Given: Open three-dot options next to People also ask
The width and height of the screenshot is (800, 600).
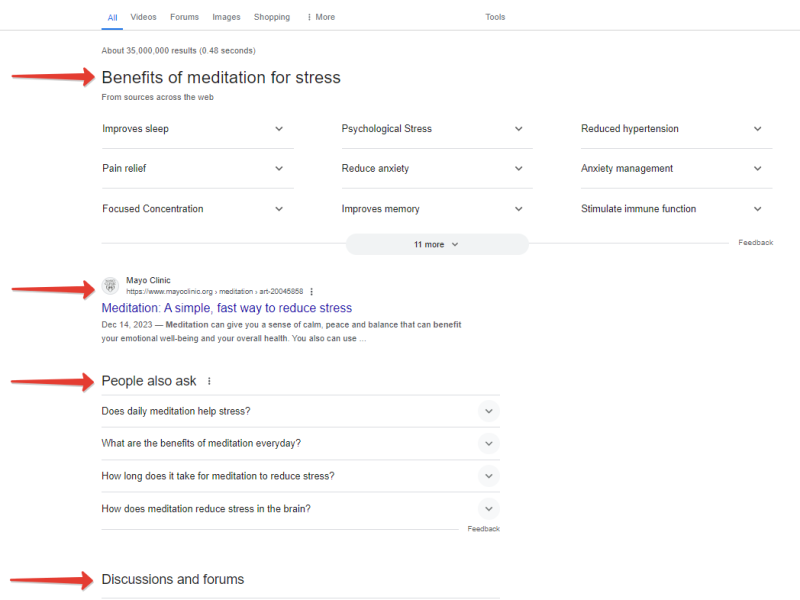Looking at the screenshot, I should [209, 381].
